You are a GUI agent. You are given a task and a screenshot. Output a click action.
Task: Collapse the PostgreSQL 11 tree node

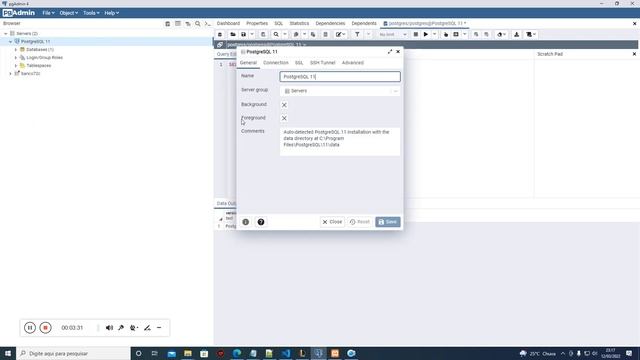(11, 42)
